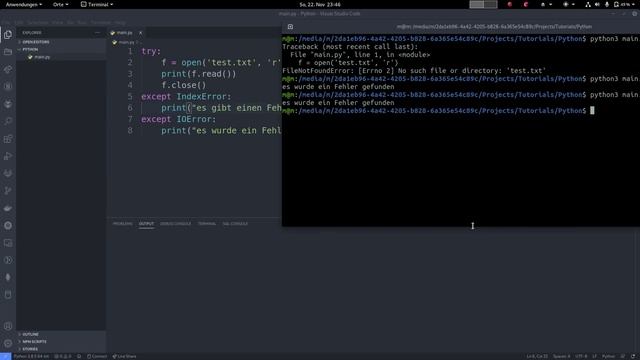Open the Explorer more actions ellipsis

coord(97,33)
